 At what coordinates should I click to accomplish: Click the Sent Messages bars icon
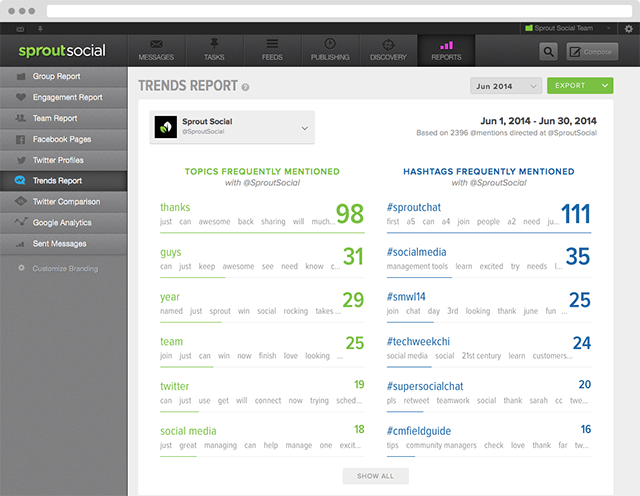(20, 244)
